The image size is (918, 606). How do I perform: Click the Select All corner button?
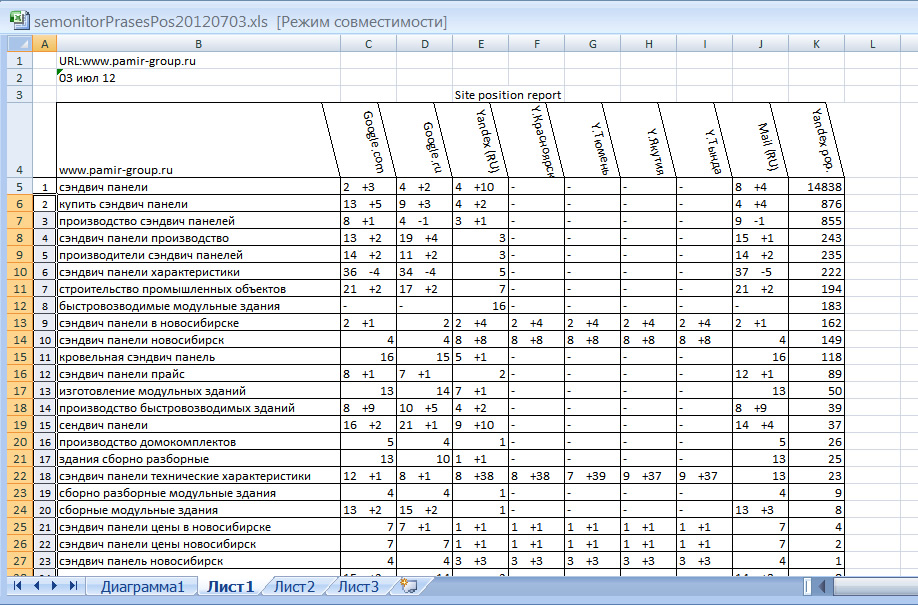click(x=19, y=44)
